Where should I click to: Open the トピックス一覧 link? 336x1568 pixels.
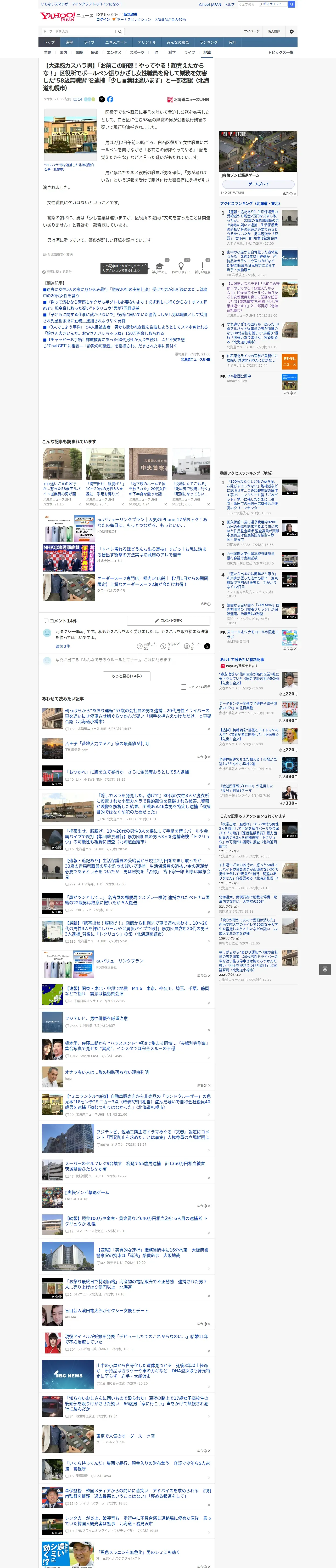pyautogui.click(x=281, y=52)
